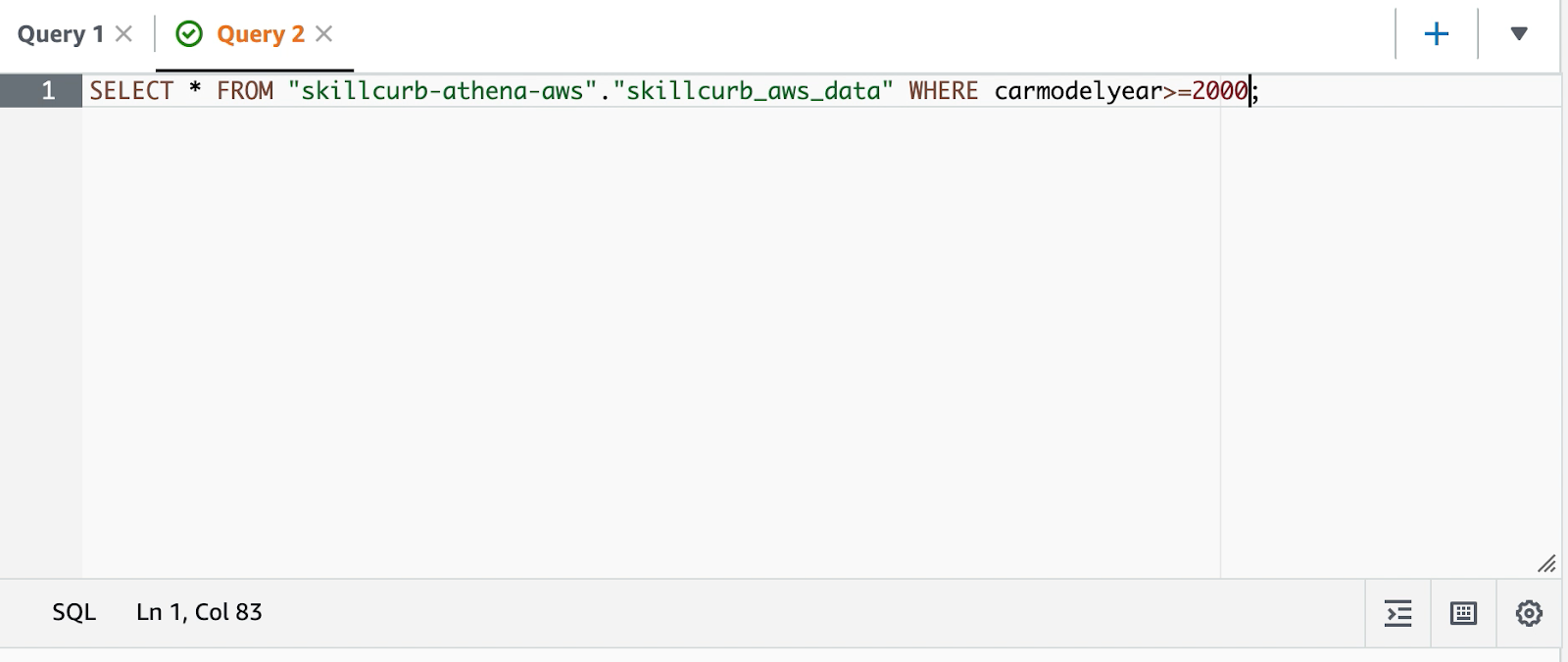This screenshot has width=1568, height=662.
Task: Close the Query 1 tab
Action: pyautogui.click(x=123, y=34)
